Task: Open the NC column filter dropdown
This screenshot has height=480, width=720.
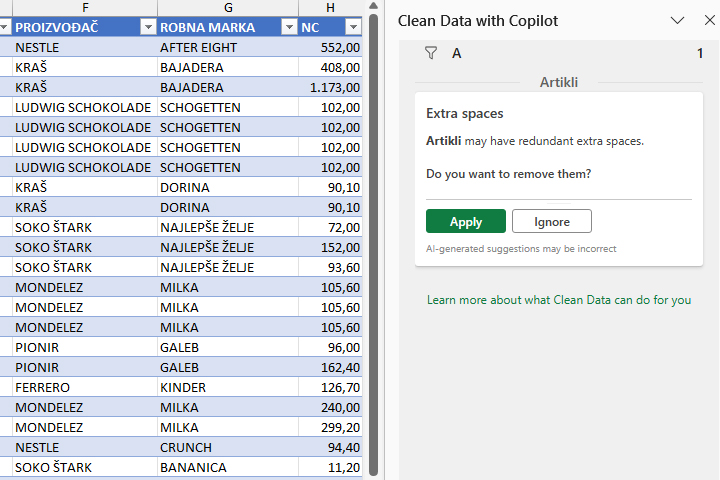Action: (x=353, y=28)
